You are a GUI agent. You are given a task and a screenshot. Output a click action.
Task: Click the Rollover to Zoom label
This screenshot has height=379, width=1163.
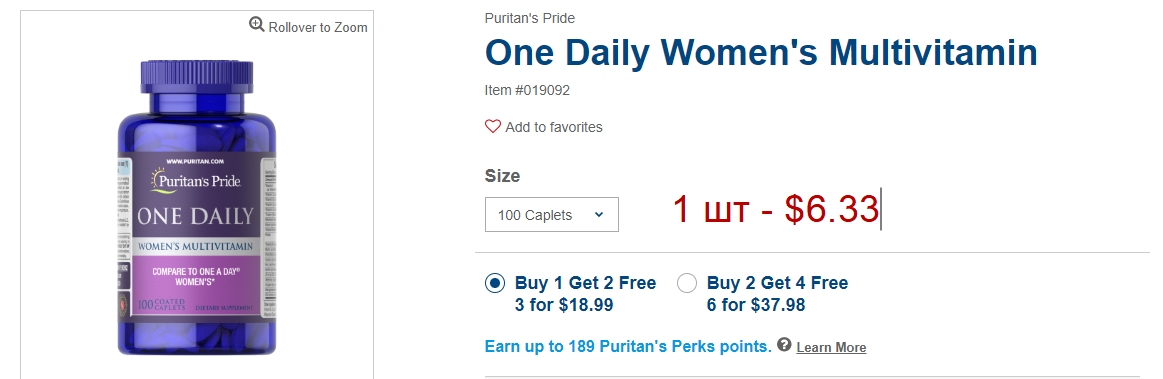click(x=317, y=27)
